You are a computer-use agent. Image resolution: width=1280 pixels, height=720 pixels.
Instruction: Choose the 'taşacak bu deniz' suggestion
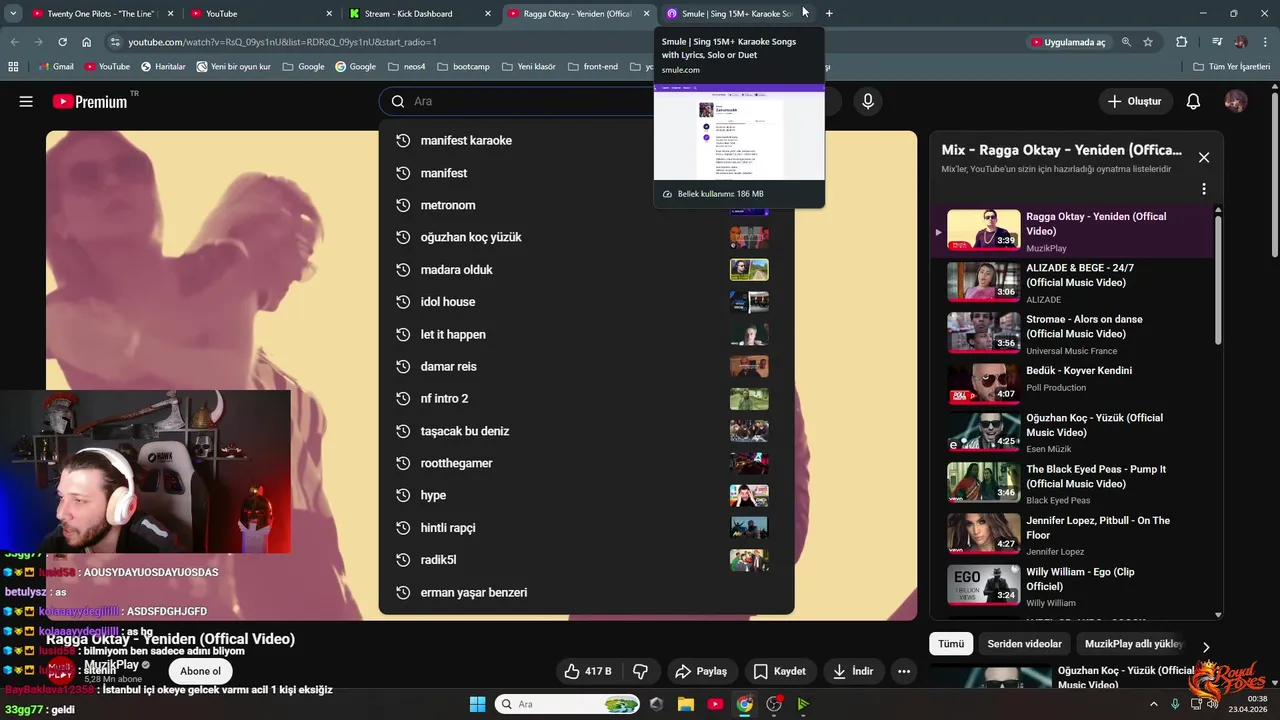pyautogui.click(x=586, y=431)
